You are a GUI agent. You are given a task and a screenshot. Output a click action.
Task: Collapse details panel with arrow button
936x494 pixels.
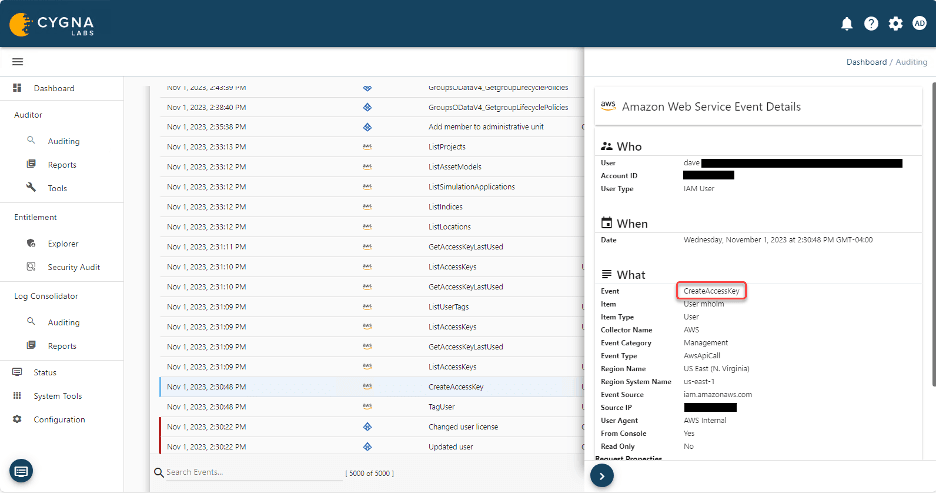602,476
